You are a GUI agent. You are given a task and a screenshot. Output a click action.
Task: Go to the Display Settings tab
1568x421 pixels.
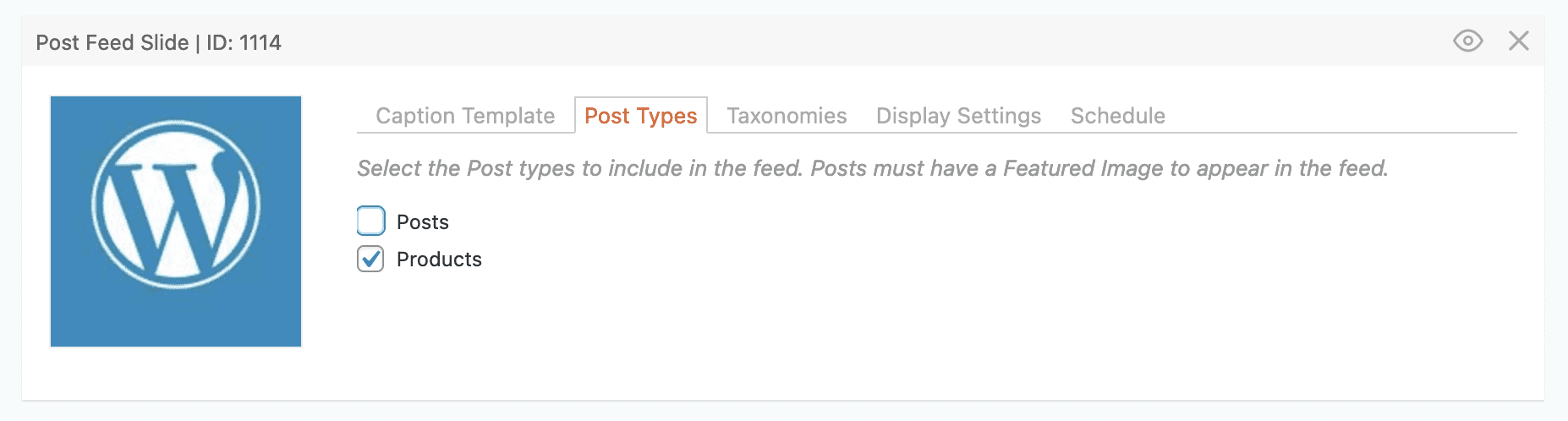tap(958, 116)
